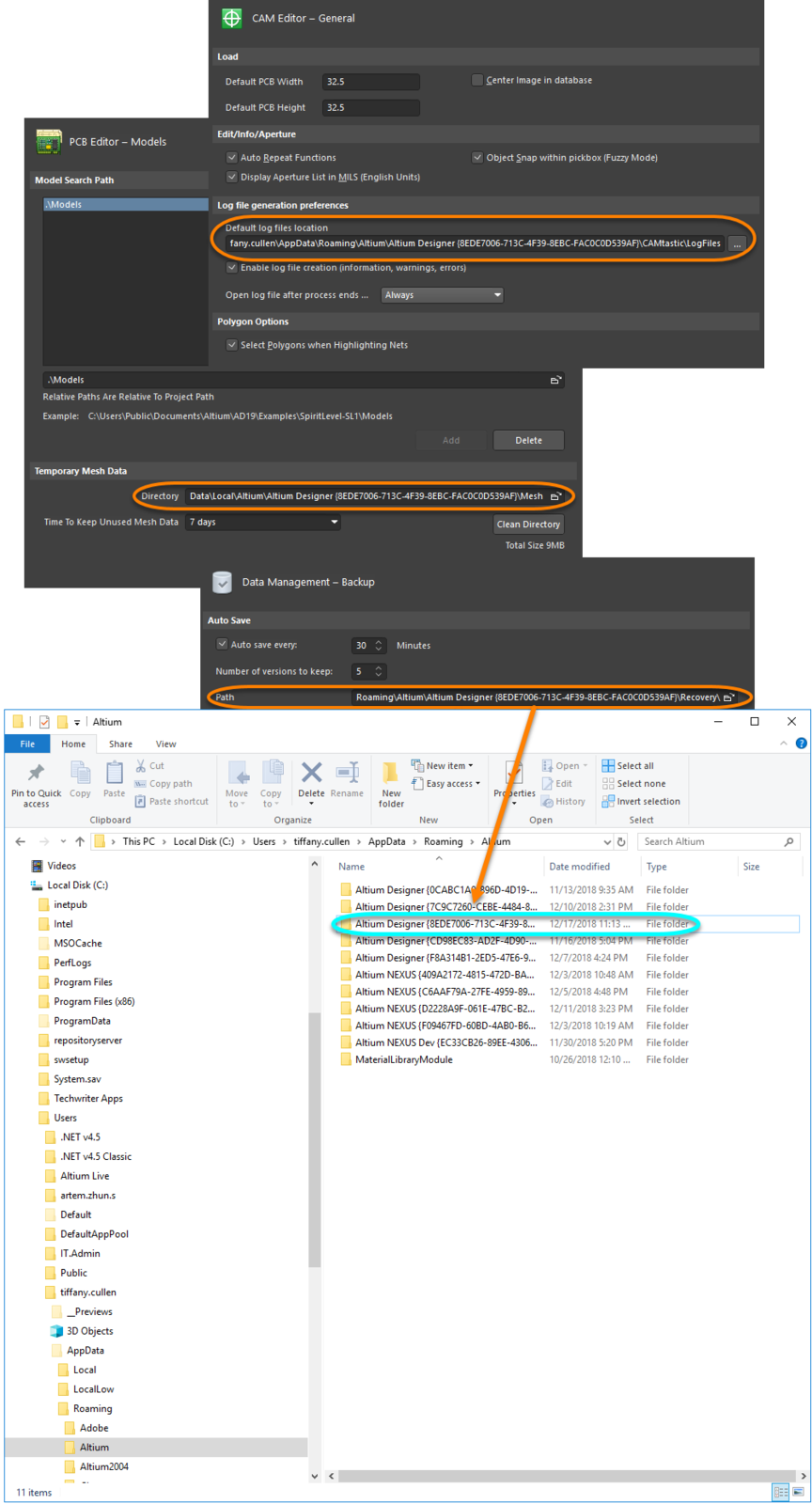The width and height of the screenshot is (812, 1504).
Task: Enable Center Image in database checkbox
Action: tap(477, 81)
